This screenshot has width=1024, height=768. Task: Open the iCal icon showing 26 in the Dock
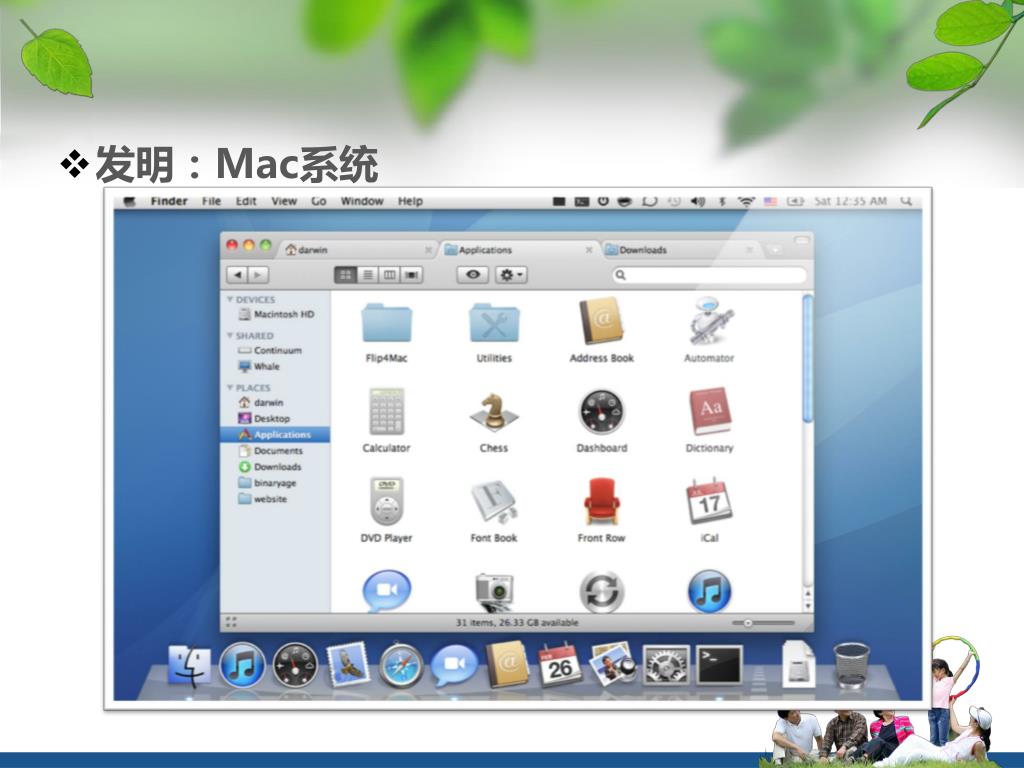(560, 665)
